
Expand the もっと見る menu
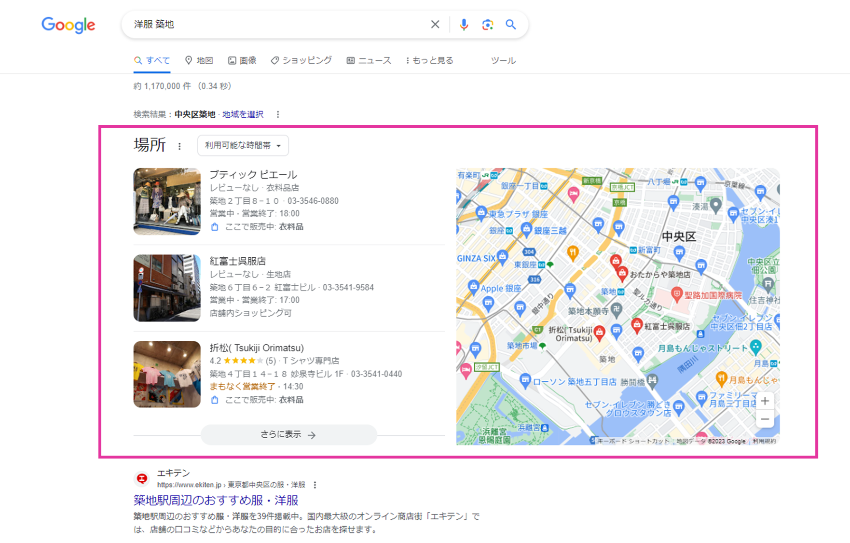pyautogui.click(x=429, y=61)
